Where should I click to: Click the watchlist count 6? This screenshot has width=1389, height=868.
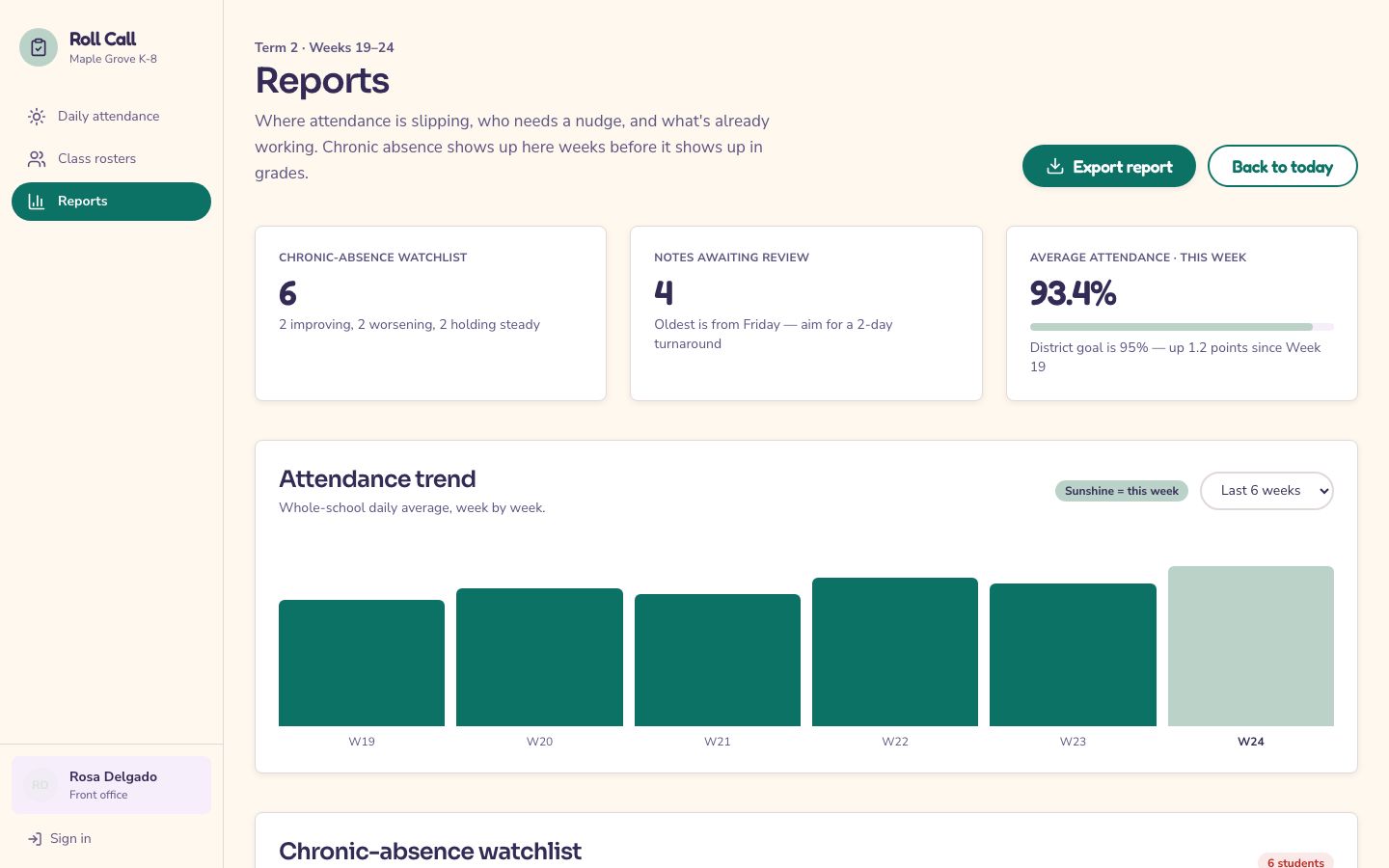pos(287,293)
